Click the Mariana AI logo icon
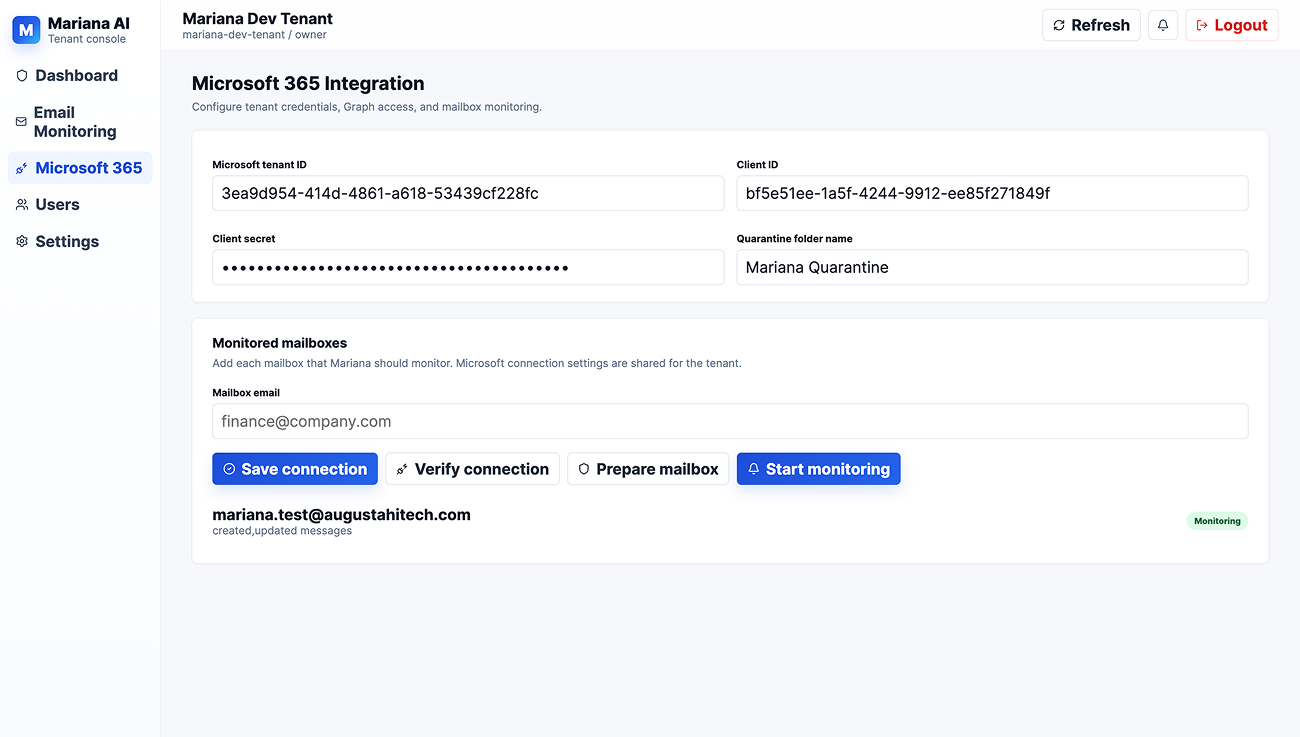Screen dimensions: 1300x737 click(x=26, y=30)
